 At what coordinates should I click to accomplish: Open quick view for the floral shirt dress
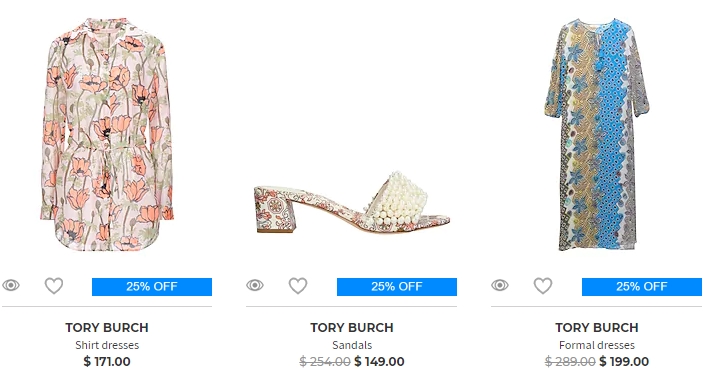click(11, 285)
